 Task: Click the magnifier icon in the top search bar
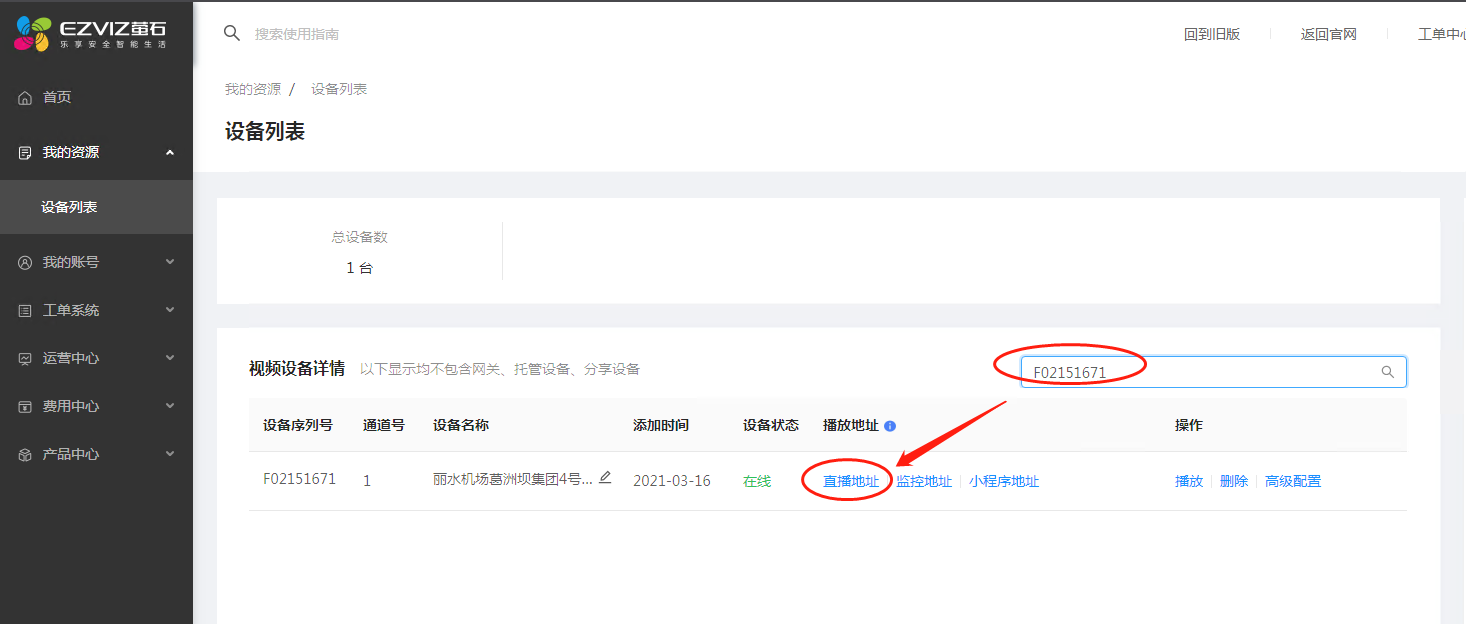232,33
